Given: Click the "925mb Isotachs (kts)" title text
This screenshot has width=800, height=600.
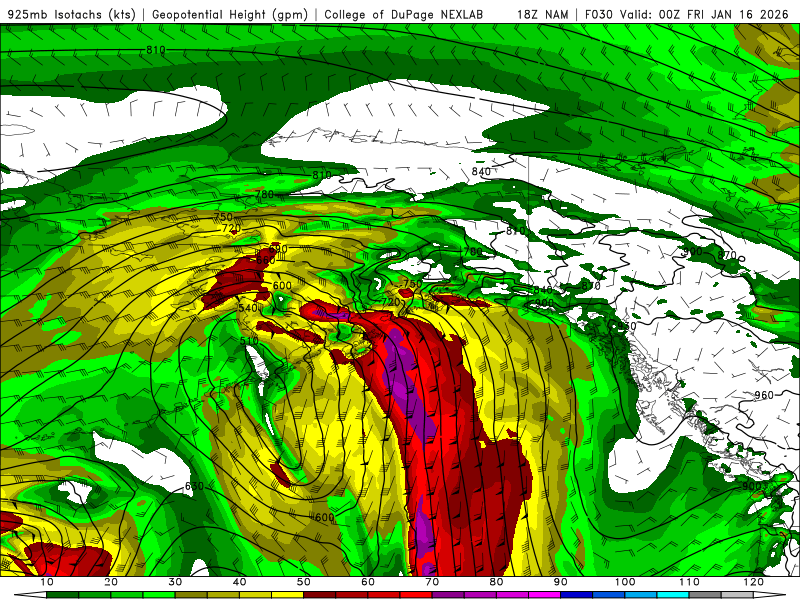Looking at the screenshot, I should click(72, 15).
